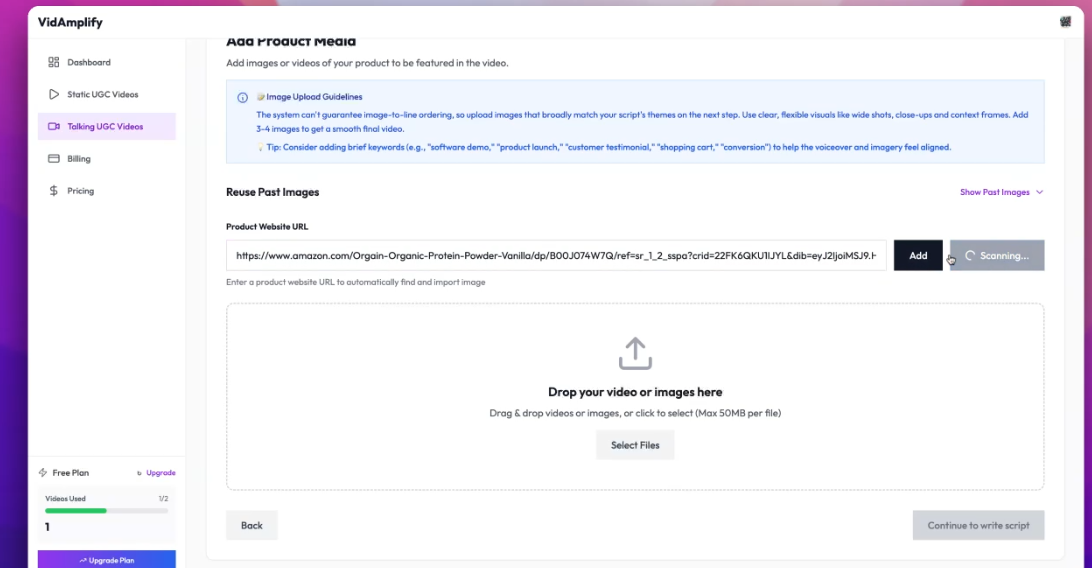Click the black Add button

coord(918,256)
